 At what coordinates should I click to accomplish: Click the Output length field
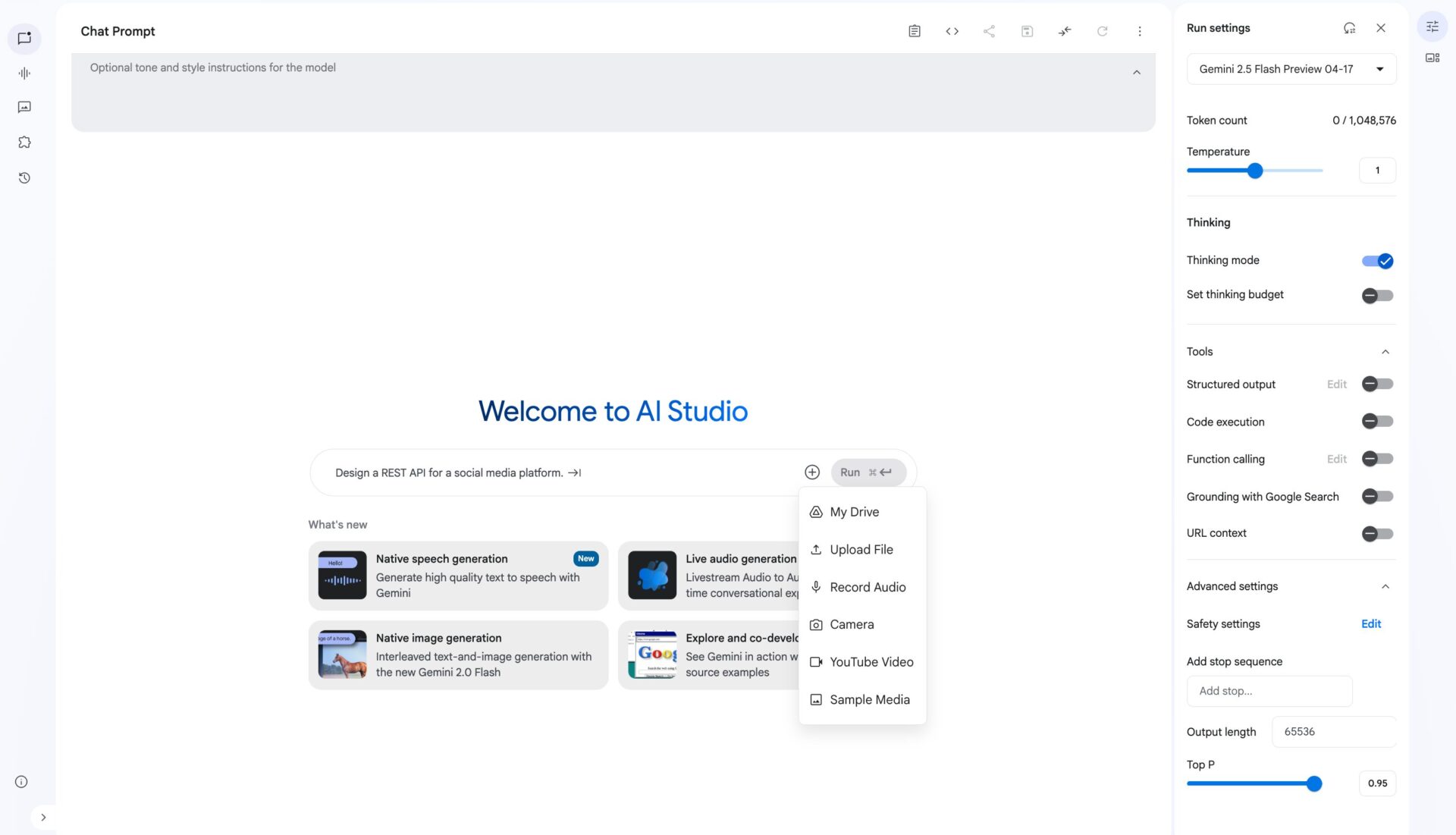pos(1333,732)
